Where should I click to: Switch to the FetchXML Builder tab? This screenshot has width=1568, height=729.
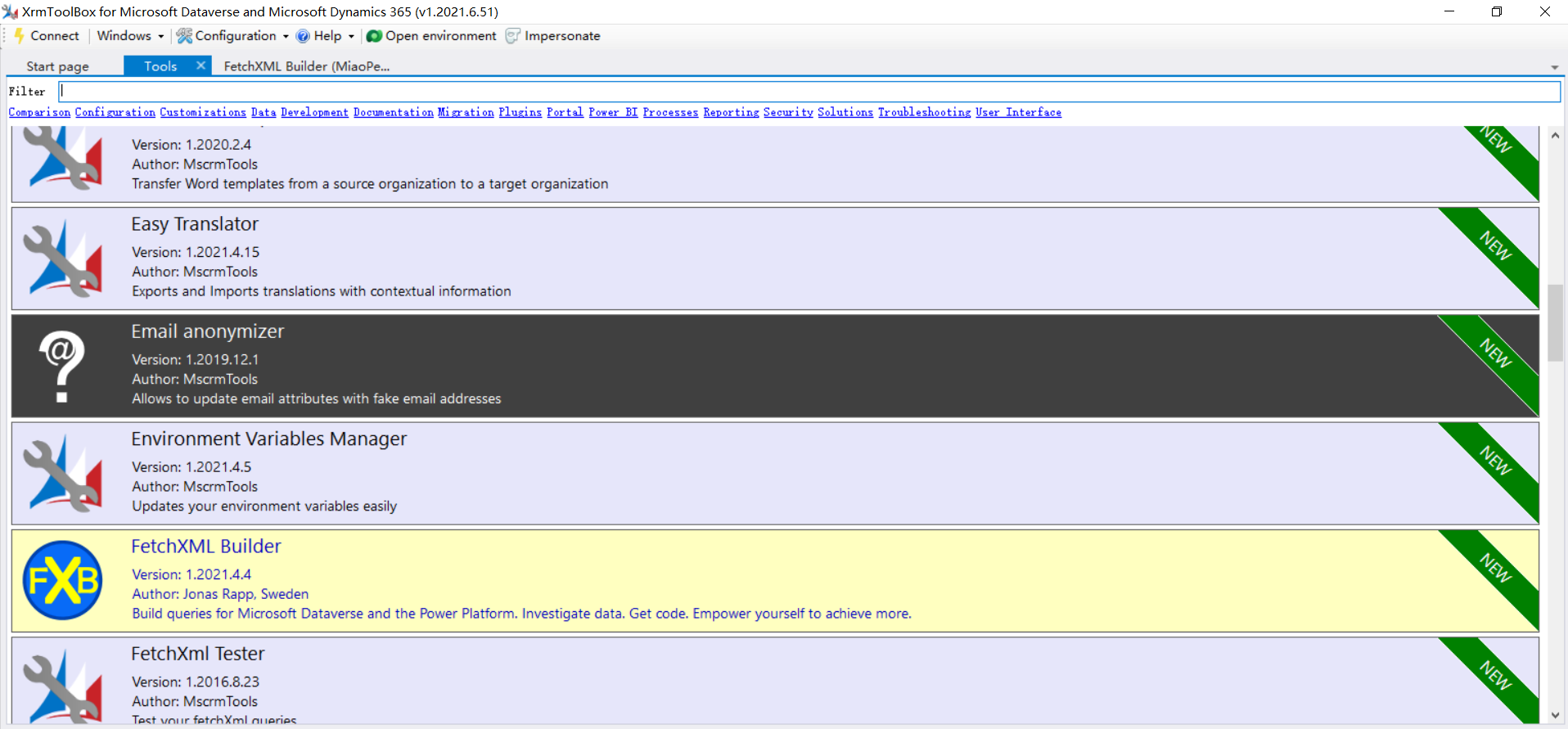click(307, 66)
